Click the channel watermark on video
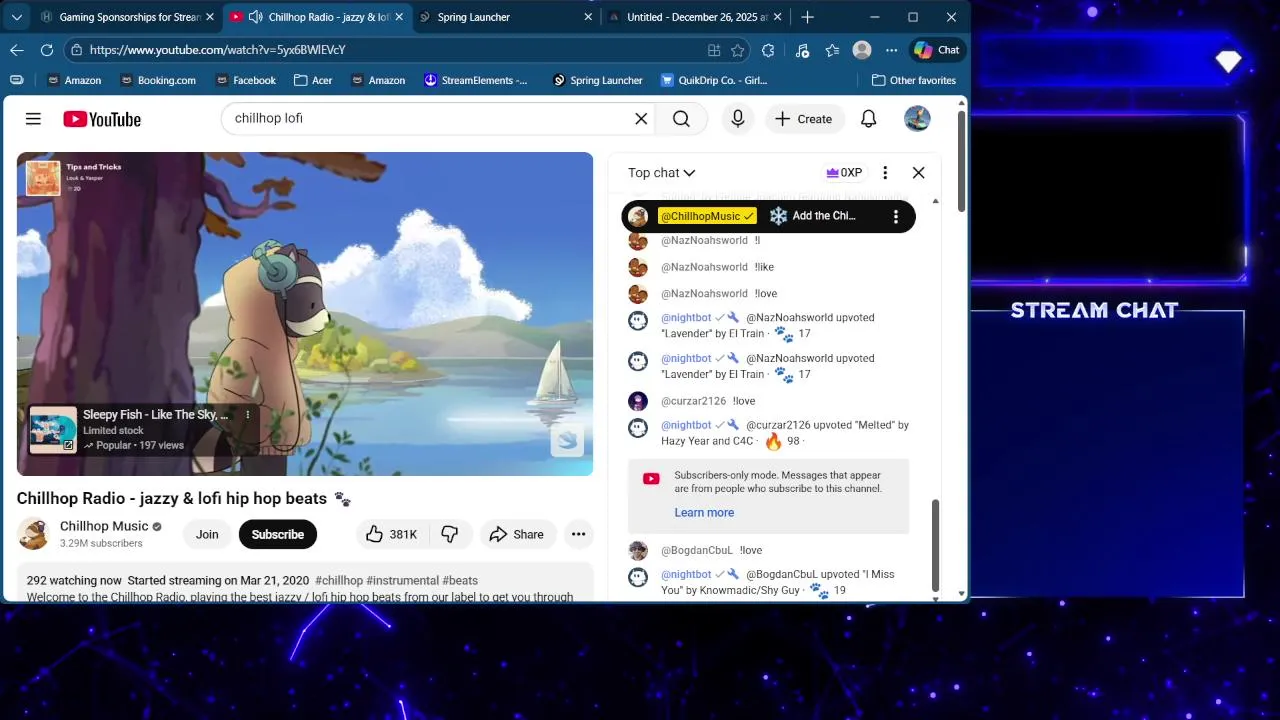This screenshot has height=720, width=1280. tap(567, 441)
